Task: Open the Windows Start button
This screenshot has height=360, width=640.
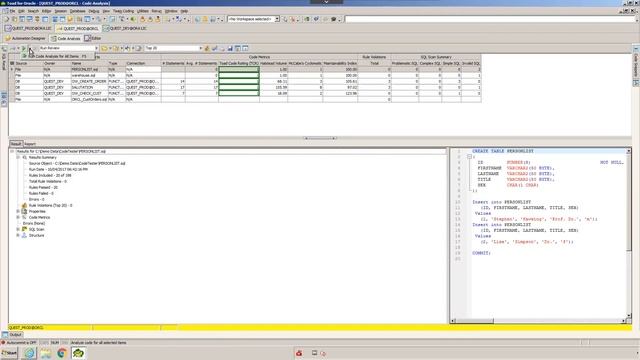Action: coord(9,353)
